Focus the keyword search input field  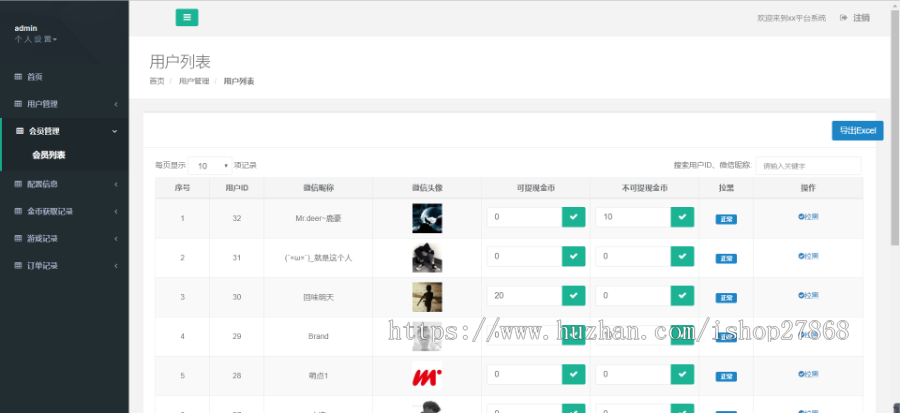pyautogui.click(x=808, y=166)
